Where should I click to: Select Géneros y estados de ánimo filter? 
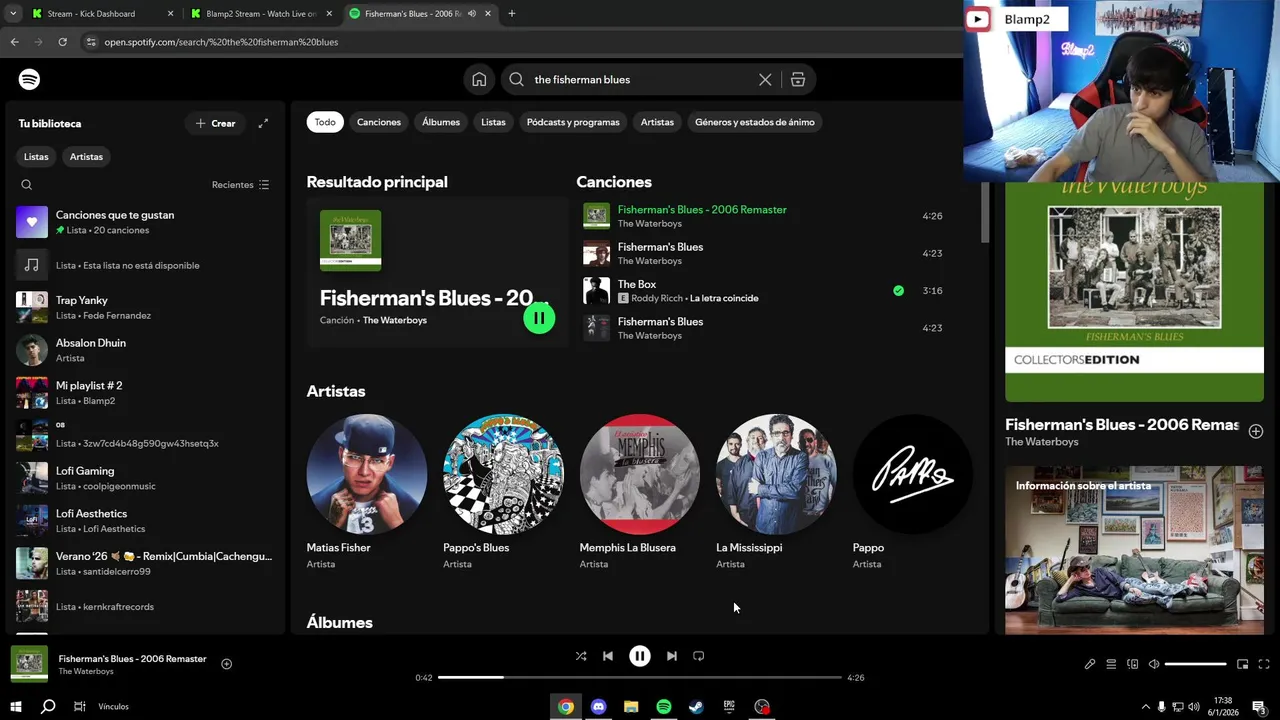point(755,122)
